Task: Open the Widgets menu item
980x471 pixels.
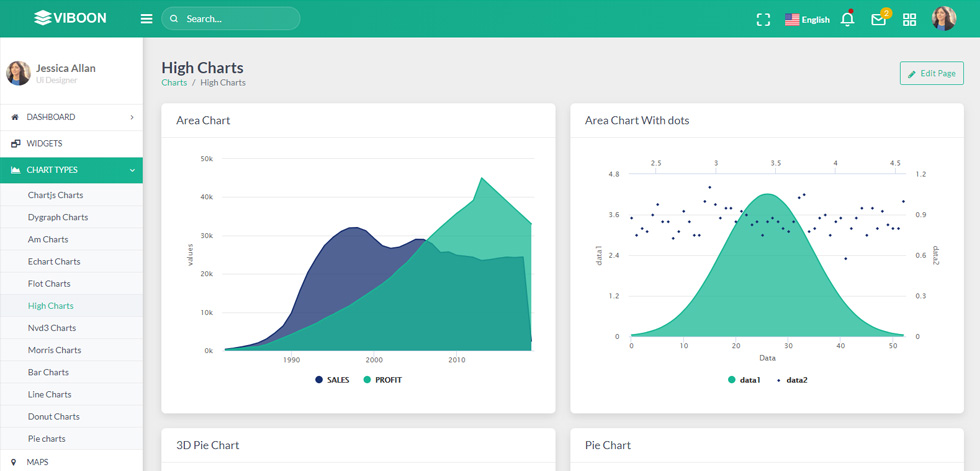Action: 71,144
